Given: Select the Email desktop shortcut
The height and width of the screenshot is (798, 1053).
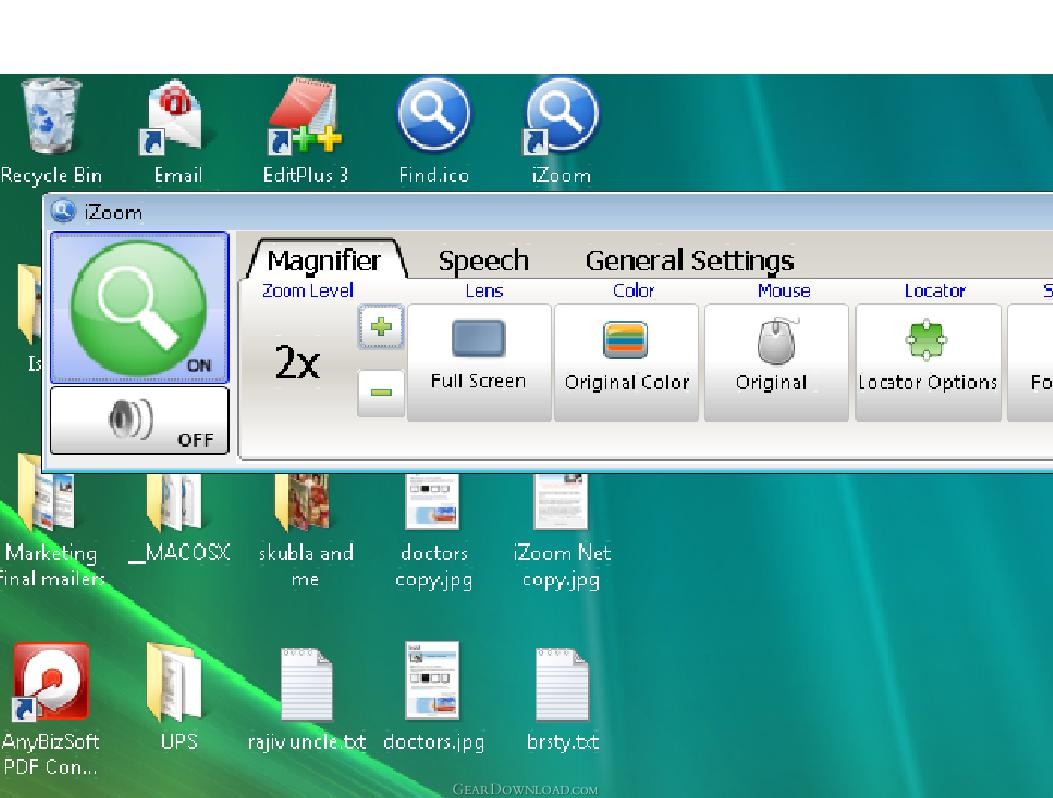Looking at the screenshot, I should (177, 132).
